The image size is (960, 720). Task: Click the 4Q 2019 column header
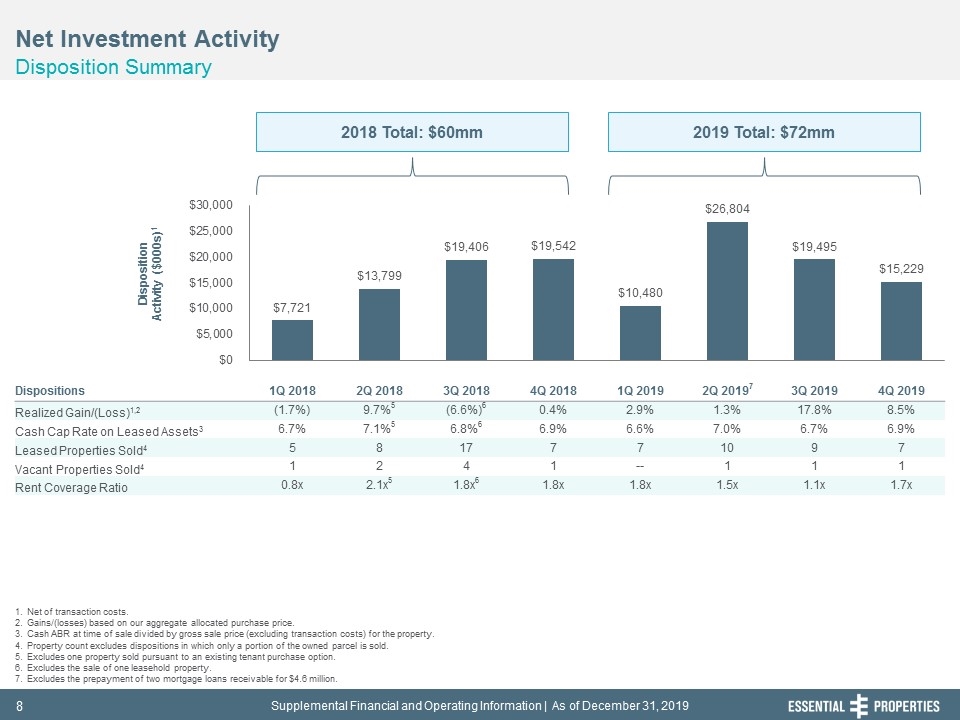(901, 391)
